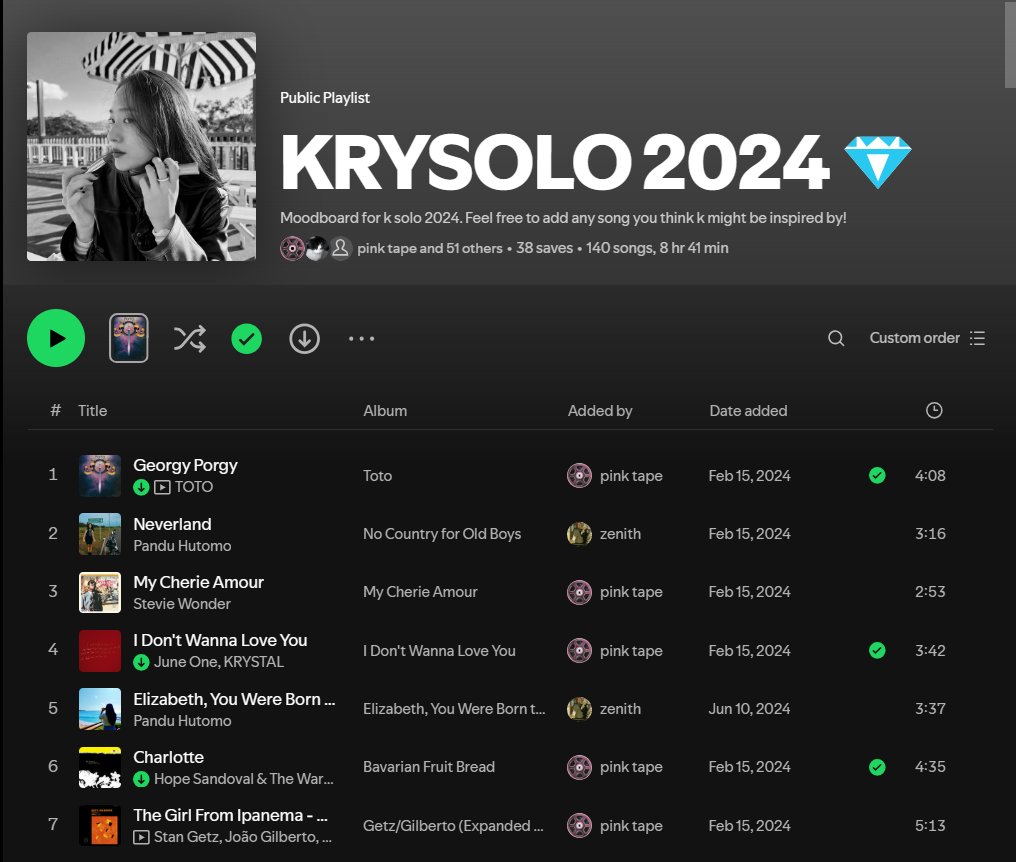
Task: Select the Neverland track title
Action: pyautogui.click(x=172, y=524)
